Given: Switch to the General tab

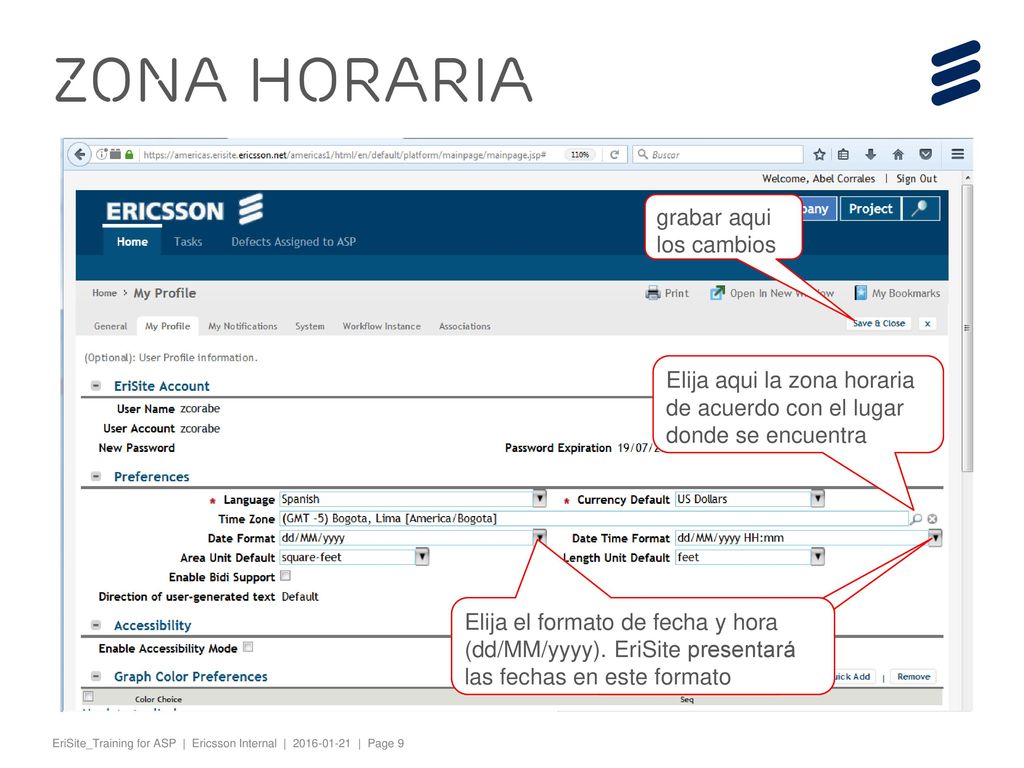Looking at the screenshot, I should (x=110, y=326).
